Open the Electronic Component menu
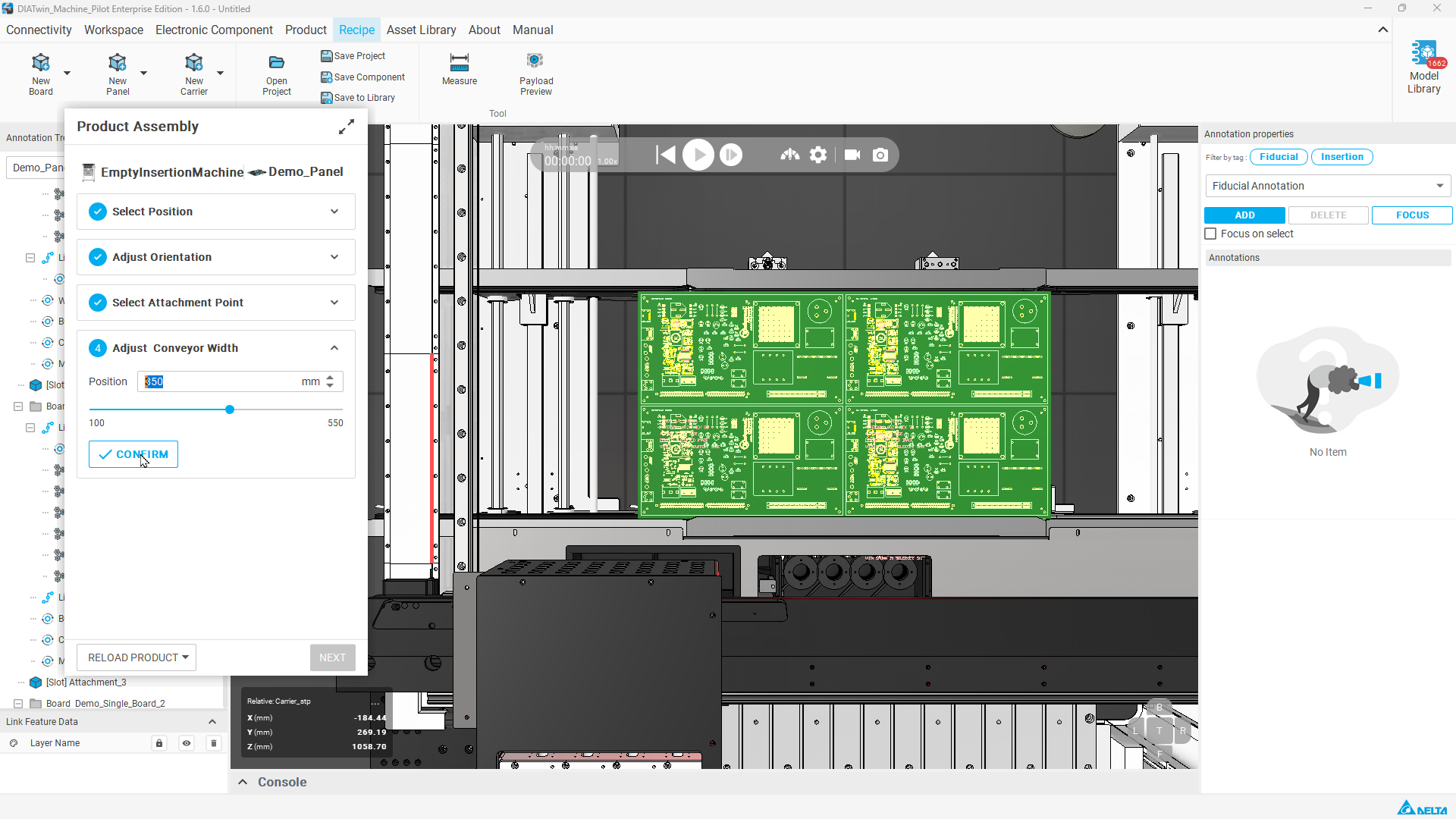The image size is (1456, 819). [214, 30]
